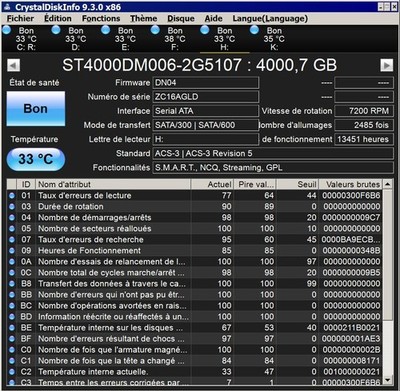Click status dot of attribute BD
Screen dimensions: 400x391
12,317
